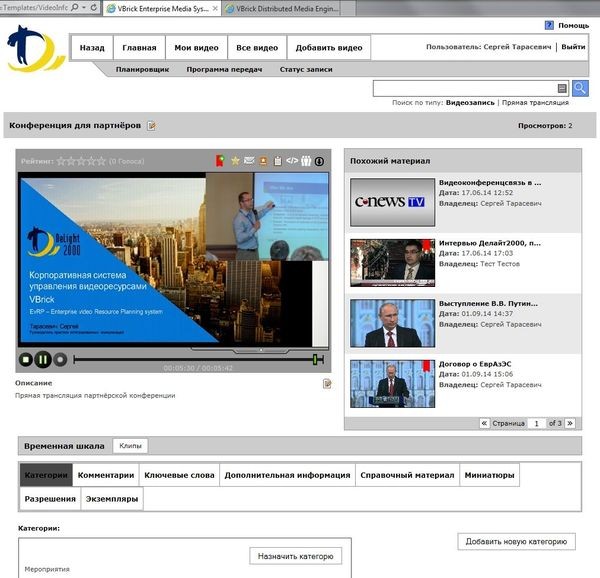Download the video with the circular arrow icon
The image size is (600, 578).
[319, 161]
